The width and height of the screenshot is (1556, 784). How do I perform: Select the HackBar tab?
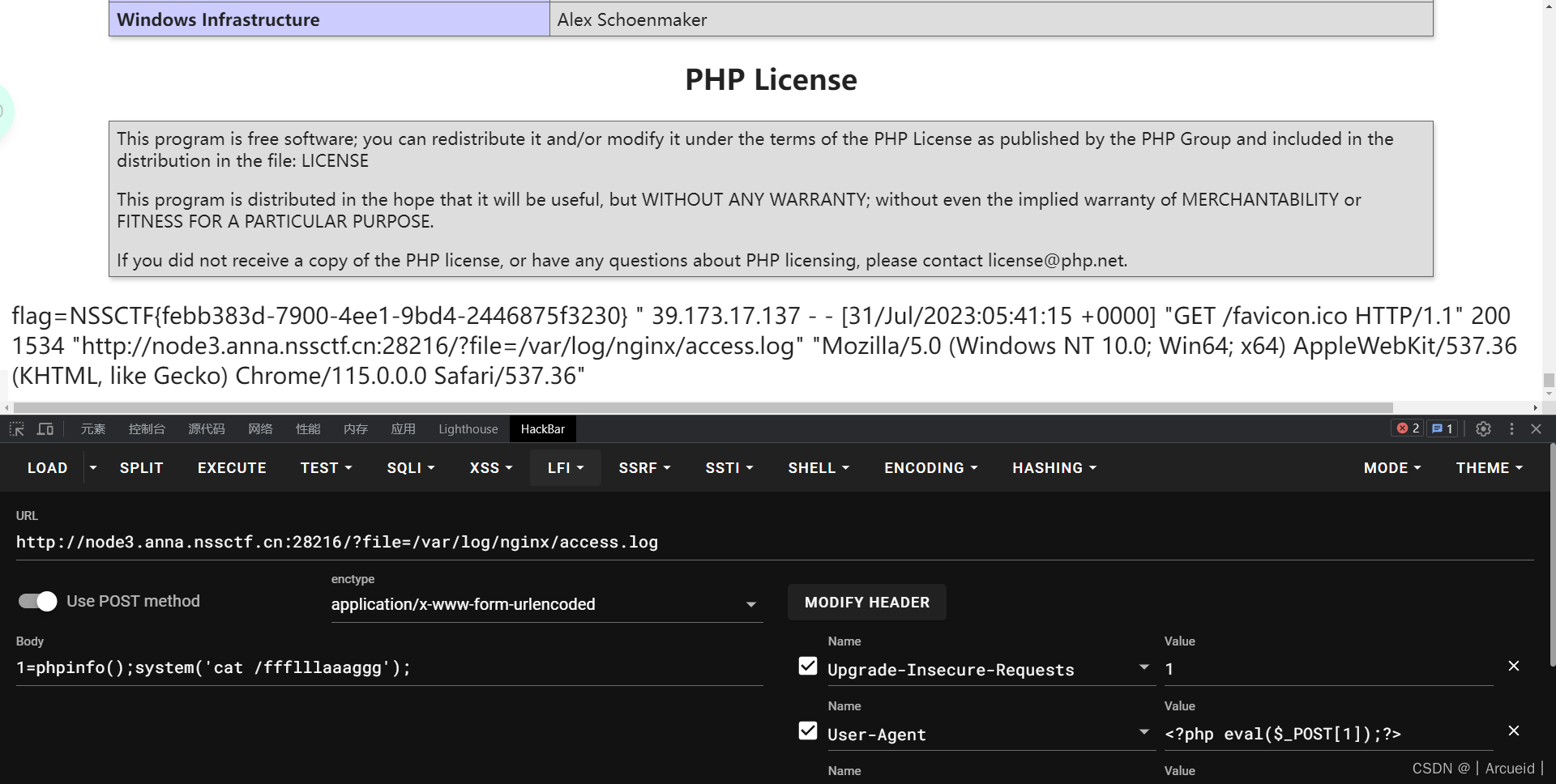point(543,429)
